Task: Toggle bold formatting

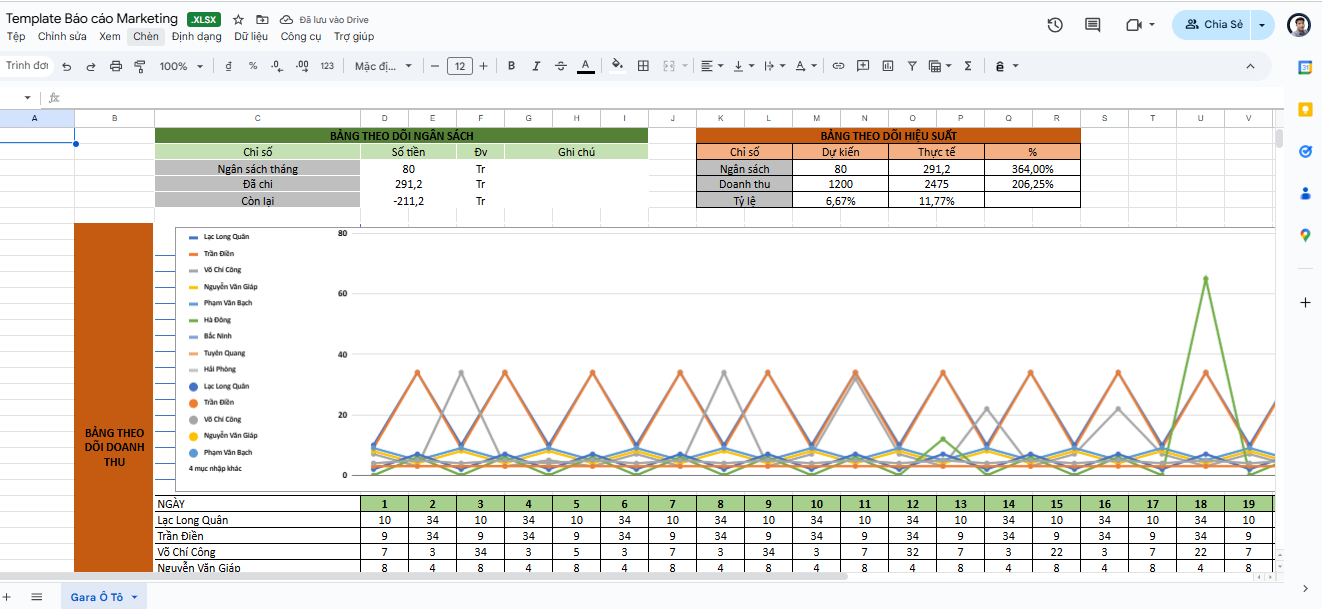Action: 511,66
